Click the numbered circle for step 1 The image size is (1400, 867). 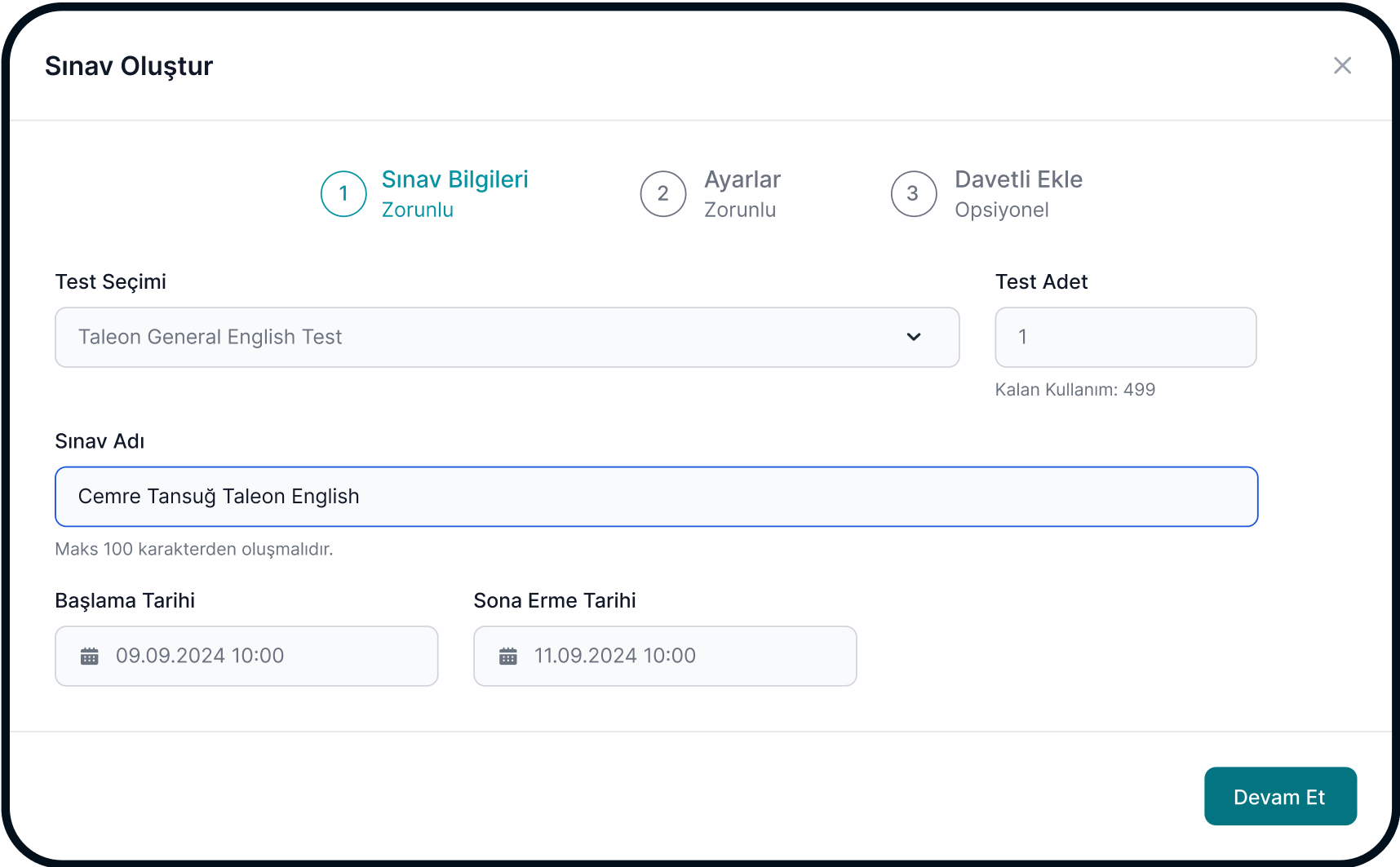coord(343,193)
